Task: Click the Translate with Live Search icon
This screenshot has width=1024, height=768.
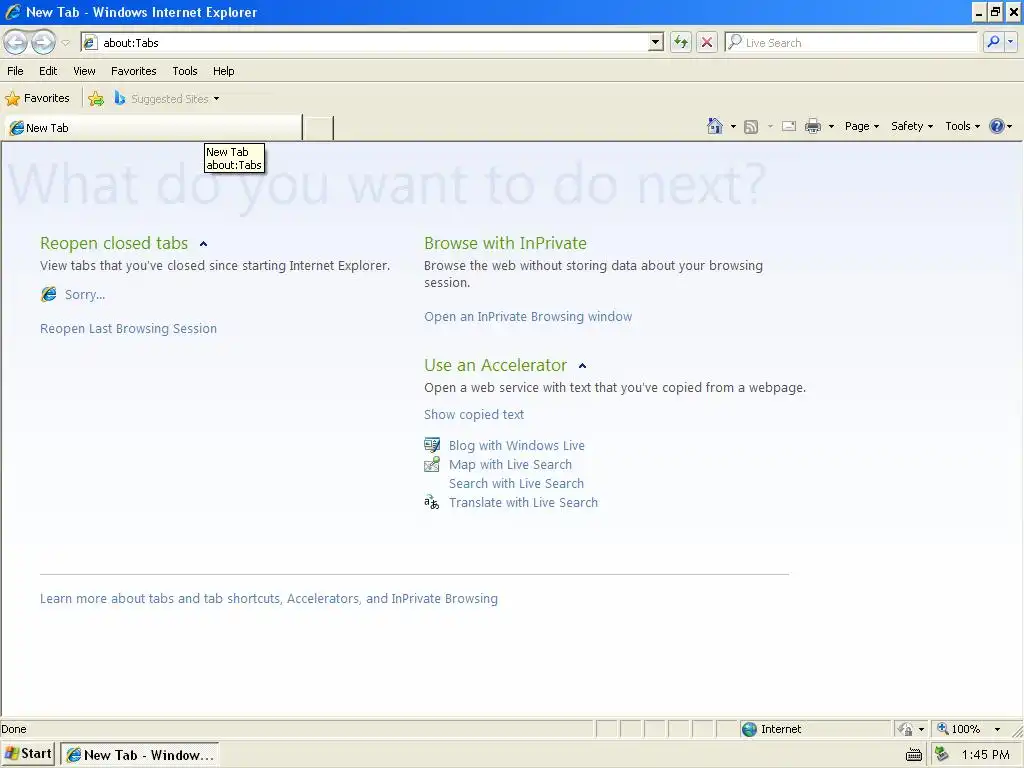Action: click(432, 502)
